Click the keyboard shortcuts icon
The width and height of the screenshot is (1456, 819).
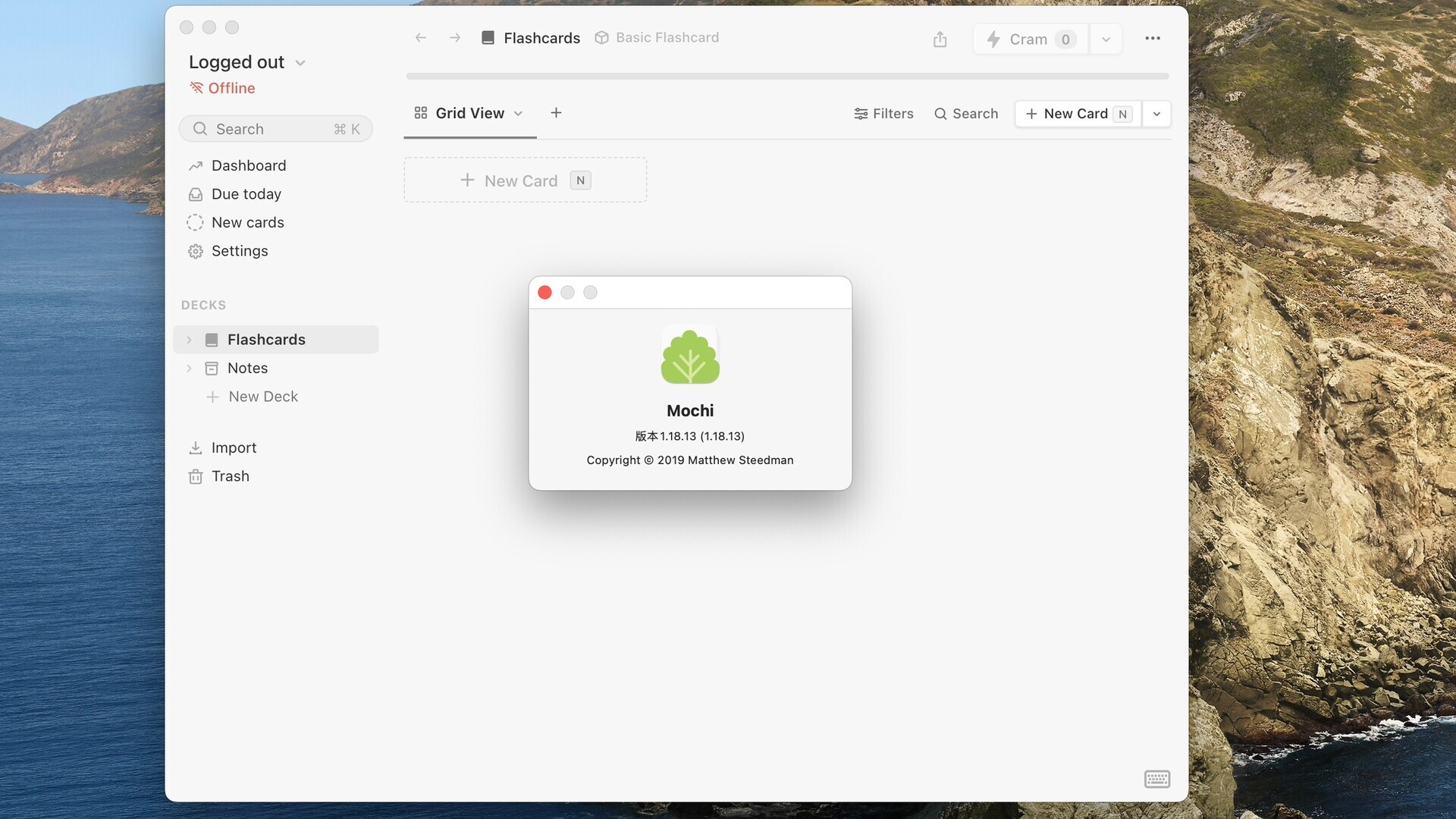(x=1157, y=779)
